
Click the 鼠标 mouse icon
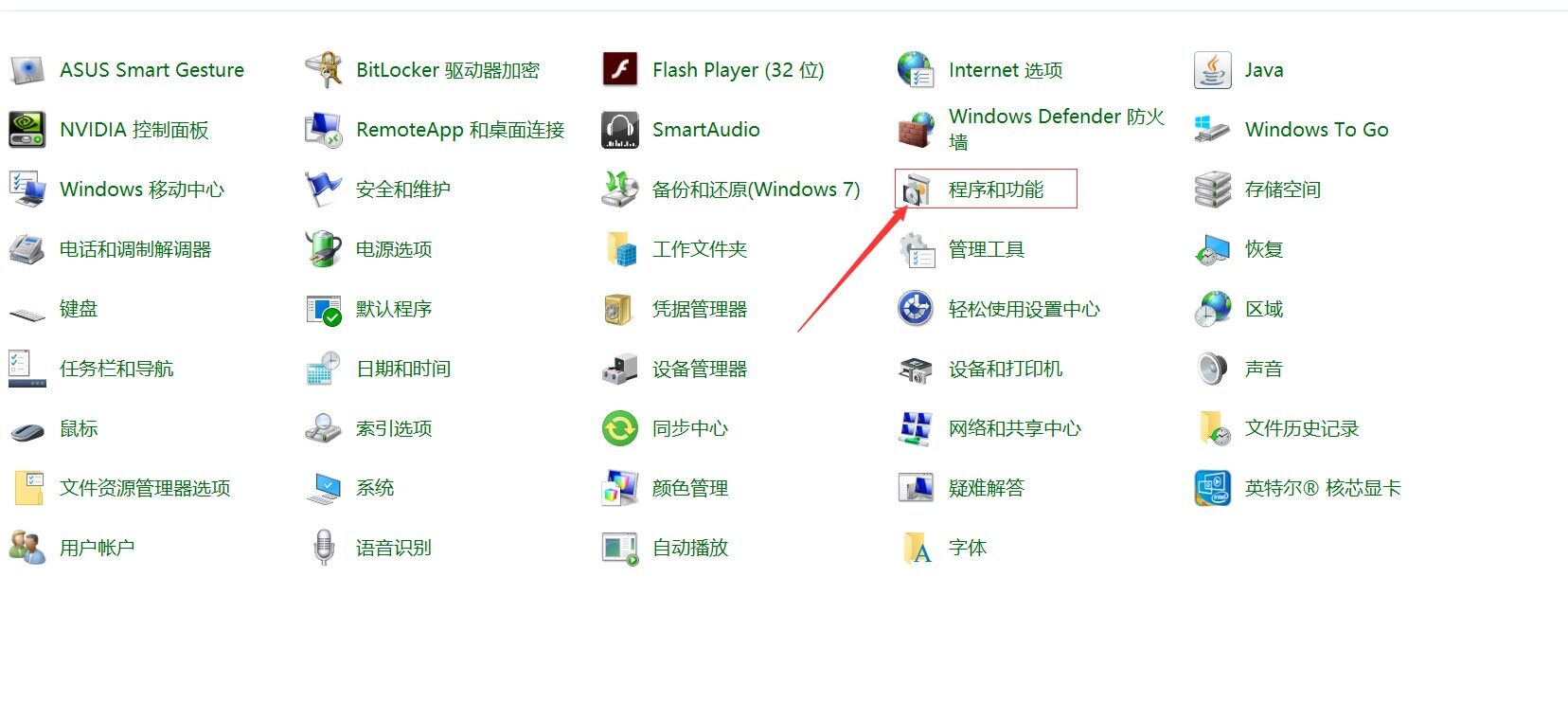point(27,431)
